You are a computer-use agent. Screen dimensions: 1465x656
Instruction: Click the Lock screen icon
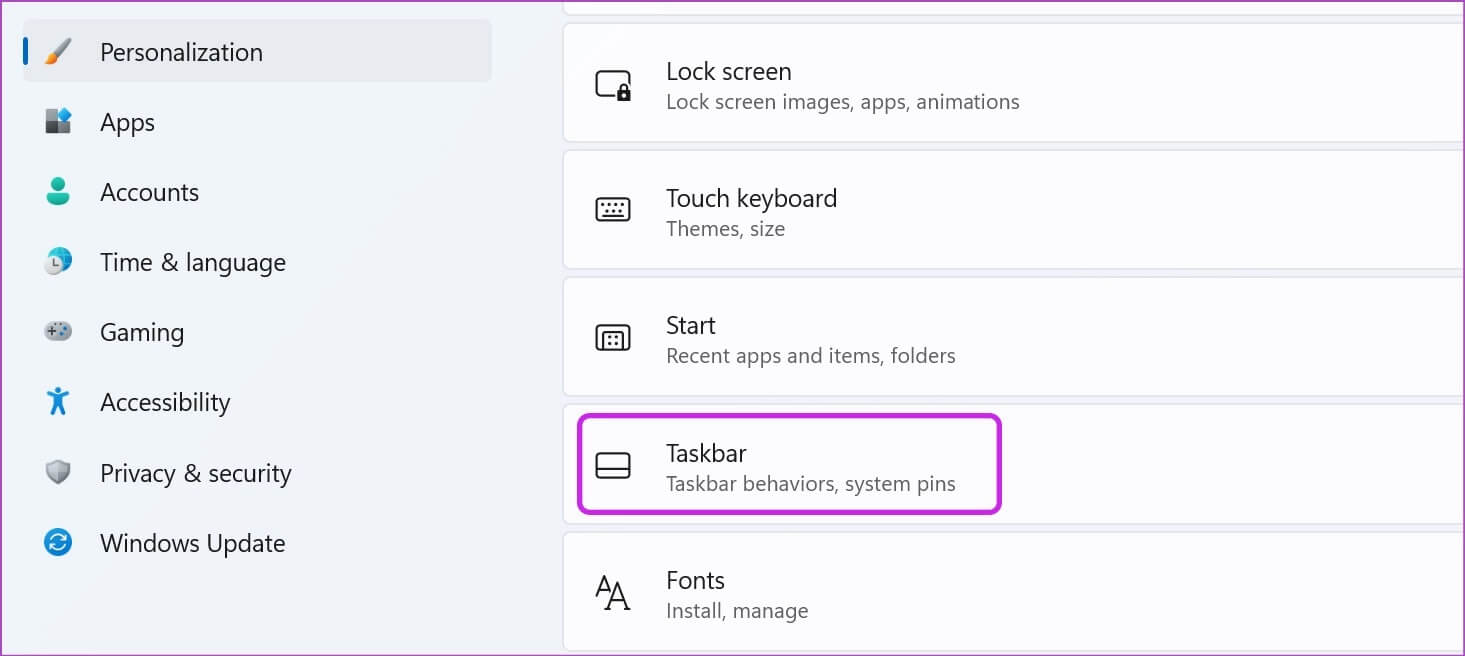pyautogui.click(x=613, y=85)
